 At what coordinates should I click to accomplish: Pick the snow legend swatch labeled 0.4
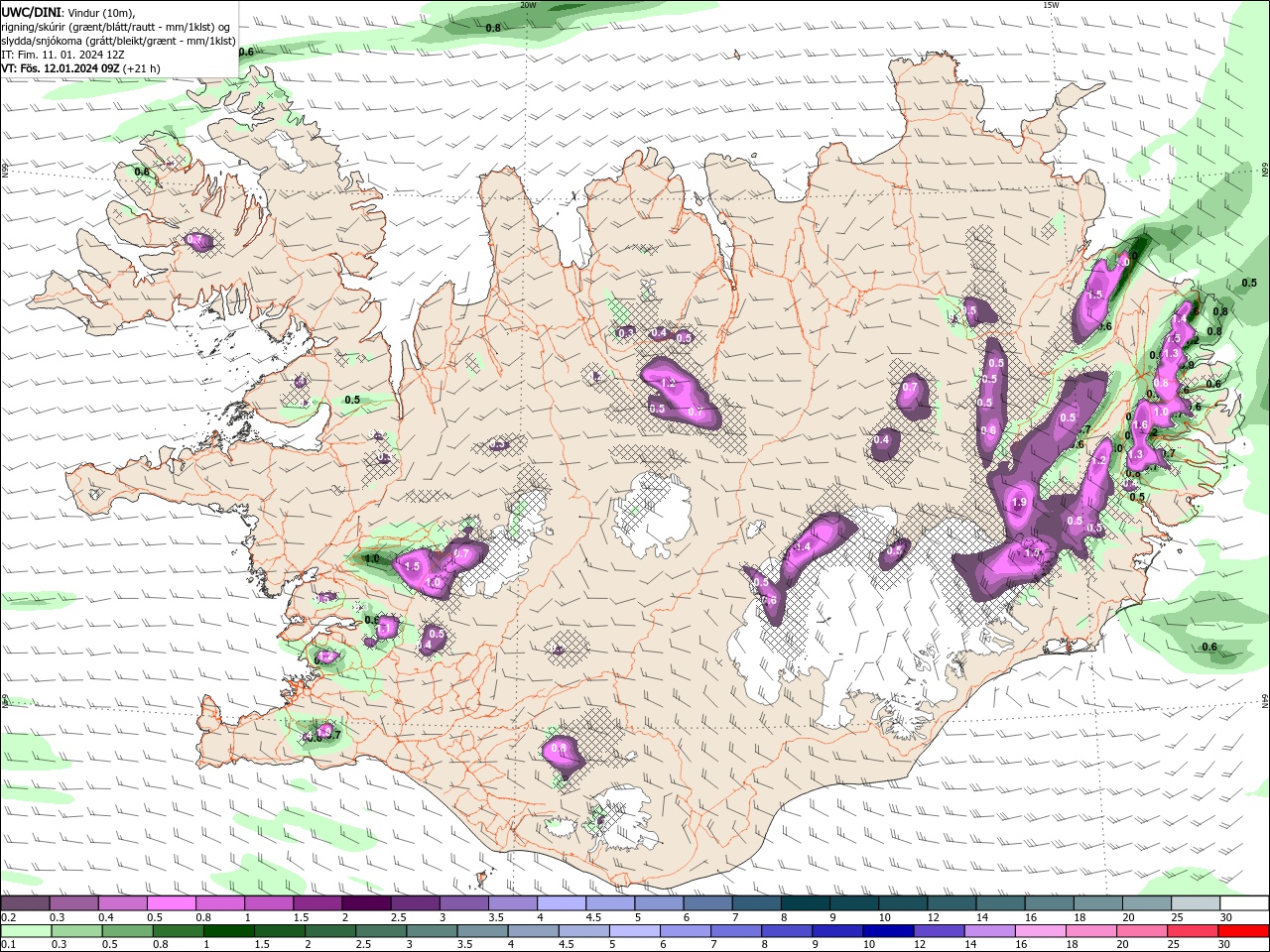point(122,903)
